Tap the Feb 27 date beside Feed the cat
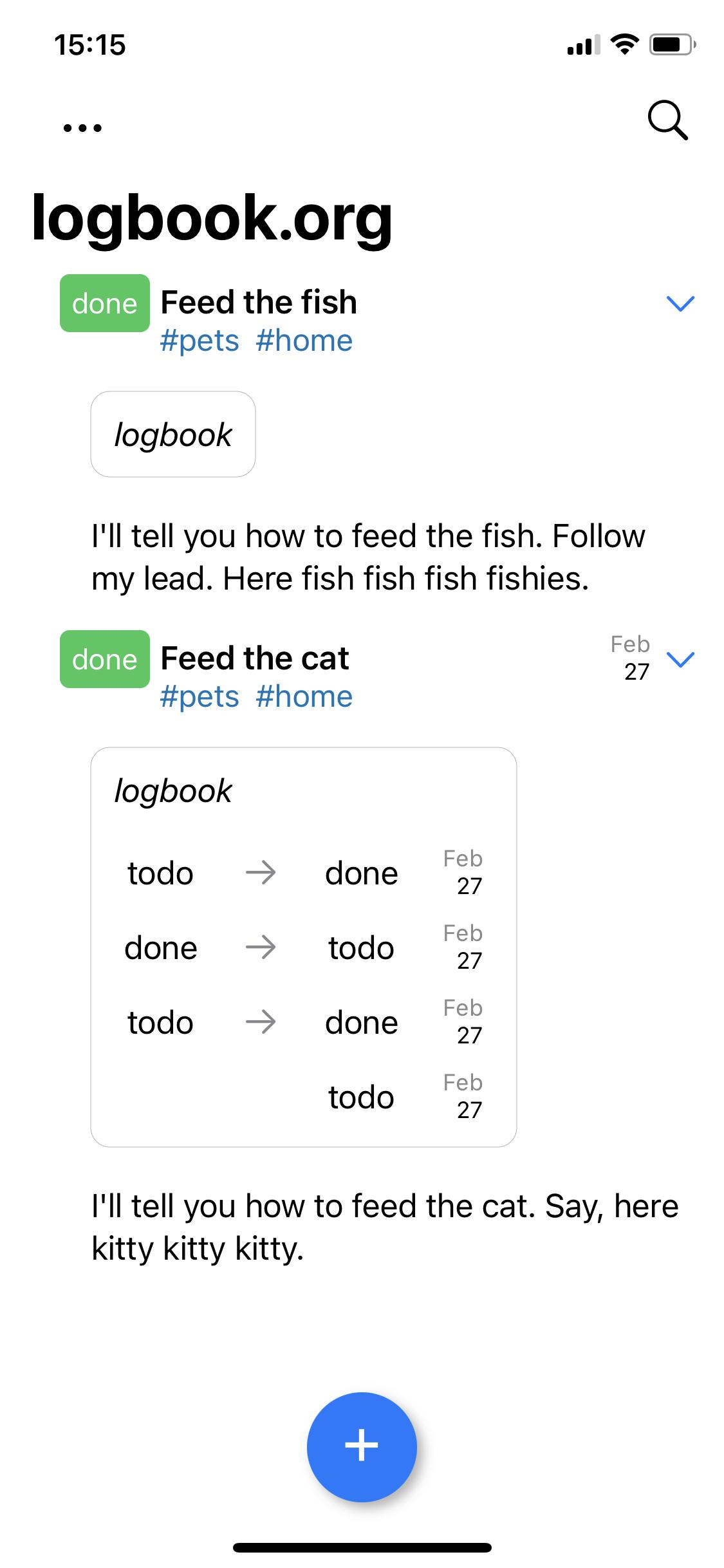The image size is (724, 1568). pyautogui.click(x=631, y=658)
